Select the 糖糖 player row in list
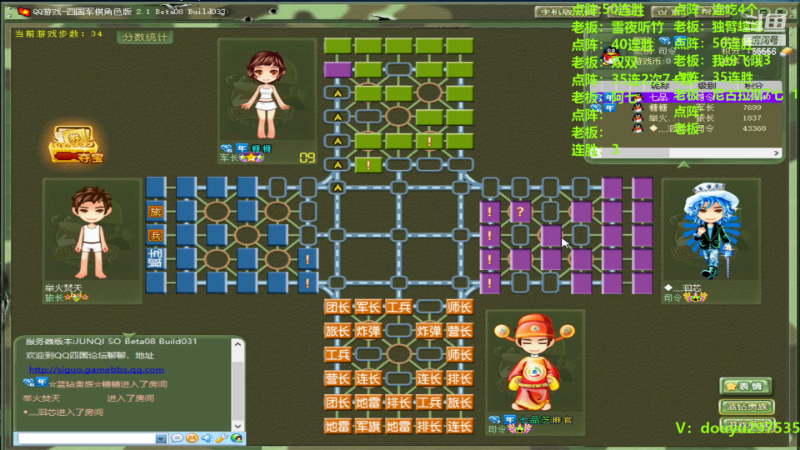 (x=686, y=108)
